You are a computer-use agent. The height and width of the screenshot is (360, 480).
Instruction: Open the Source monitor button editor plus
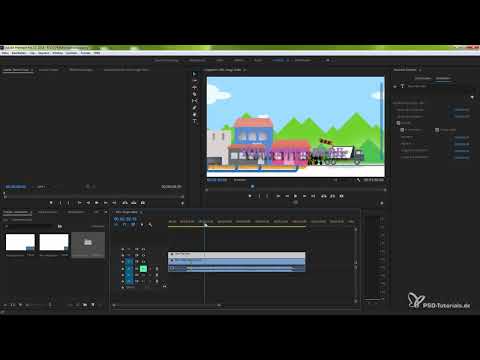[x=182, y=203]
